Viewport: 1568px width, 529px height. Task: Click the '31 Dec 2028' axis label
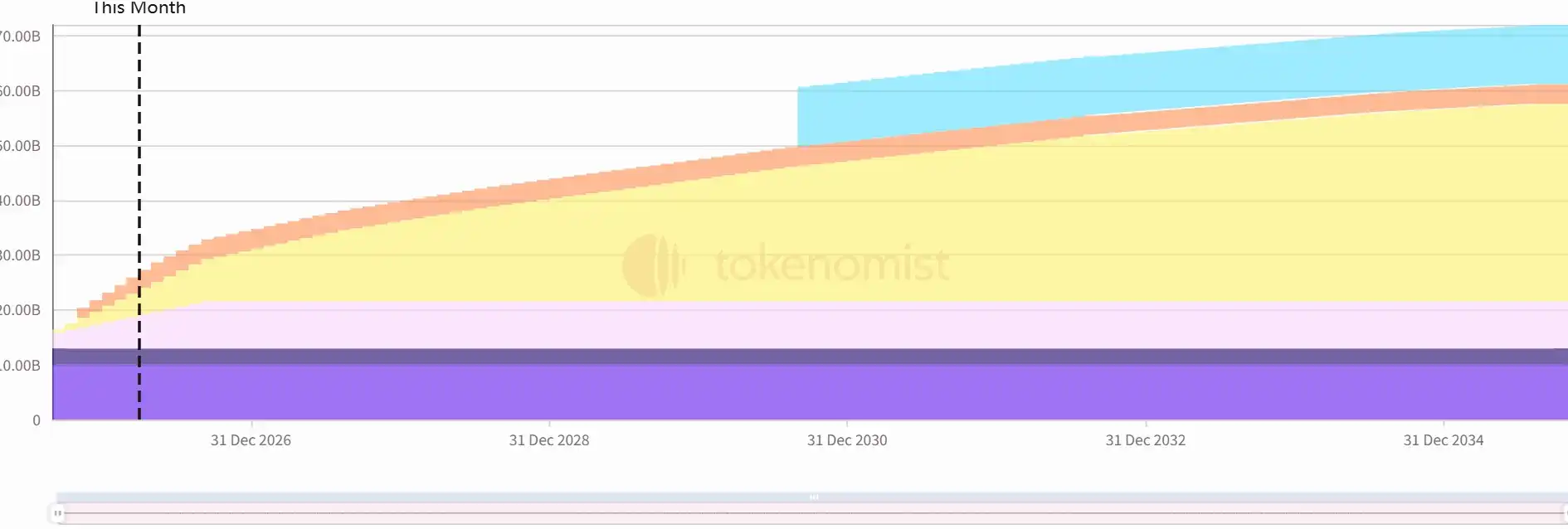tap(549, 440)
